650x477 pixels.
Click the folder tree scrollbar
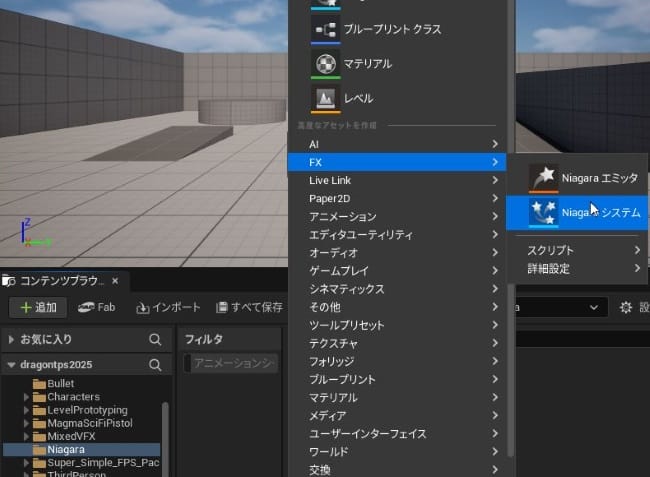pos(165,438)
